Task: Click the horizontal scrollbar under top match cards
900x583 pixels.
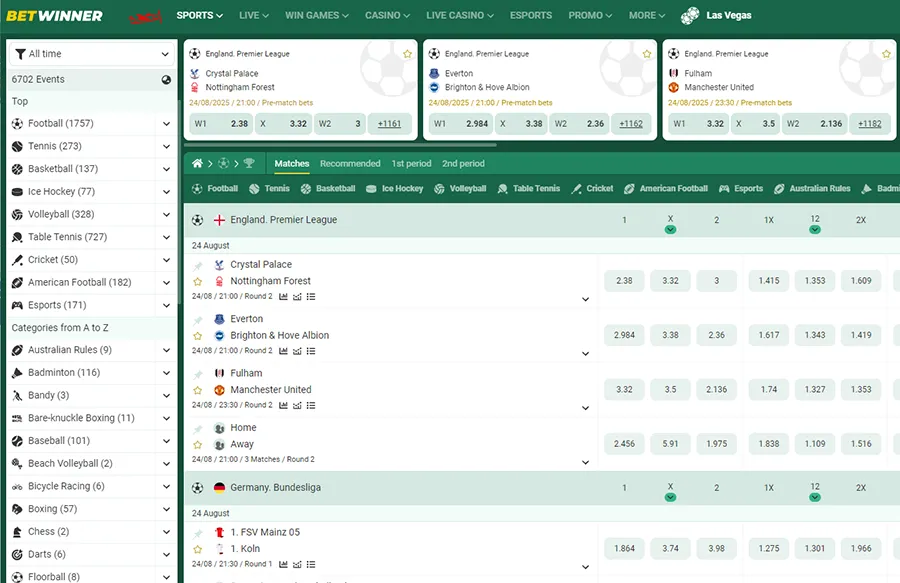Action: [x=340, y=145]
